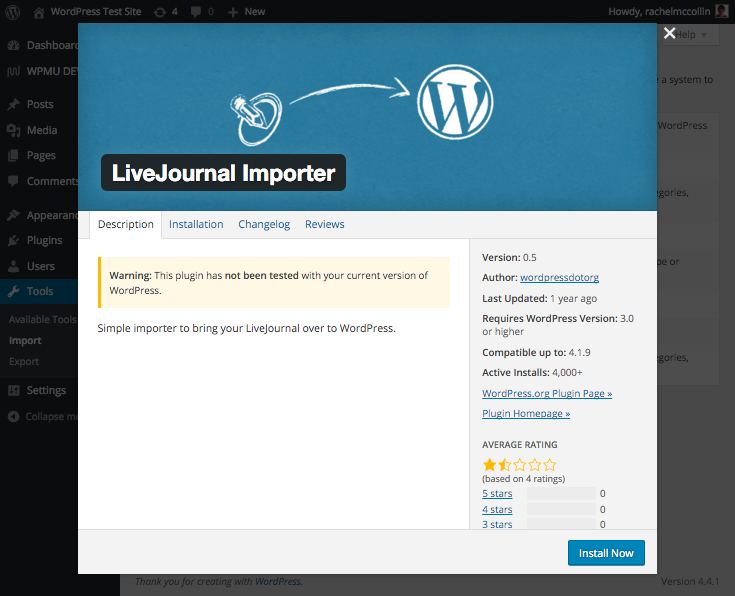Click 'Compatible up to: 4.1.9' text

(536, 353)
